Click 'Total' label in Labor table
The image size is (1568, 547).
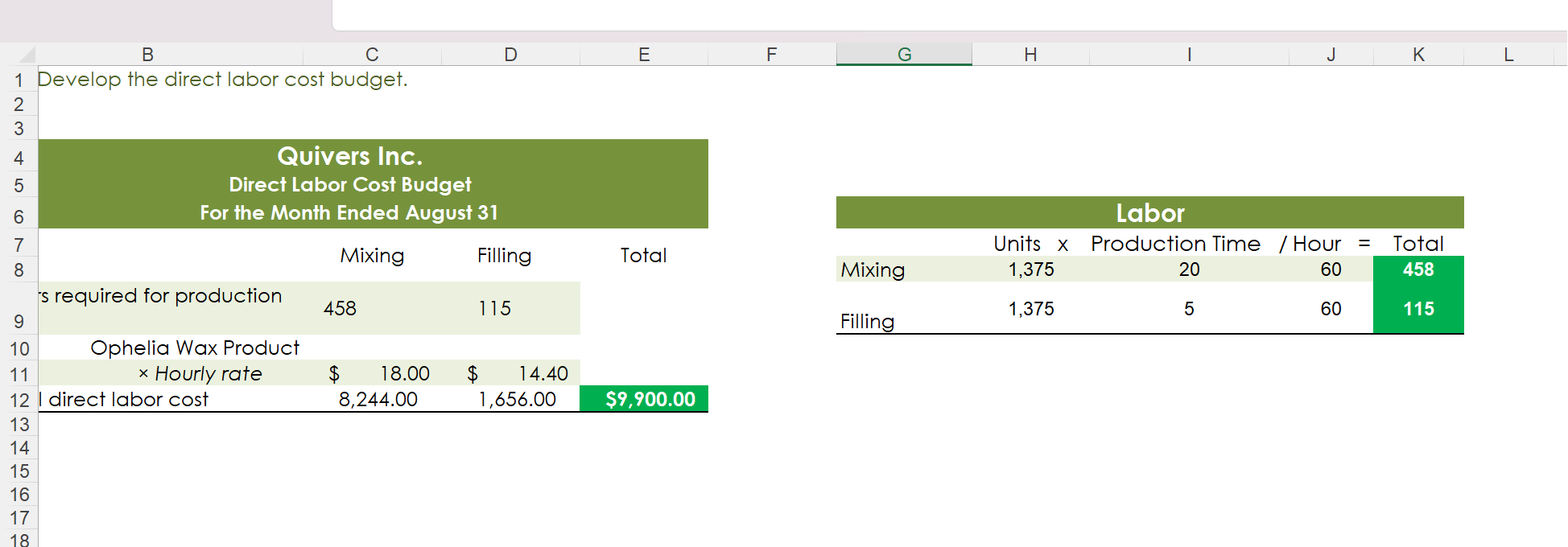click(1418, 244)
